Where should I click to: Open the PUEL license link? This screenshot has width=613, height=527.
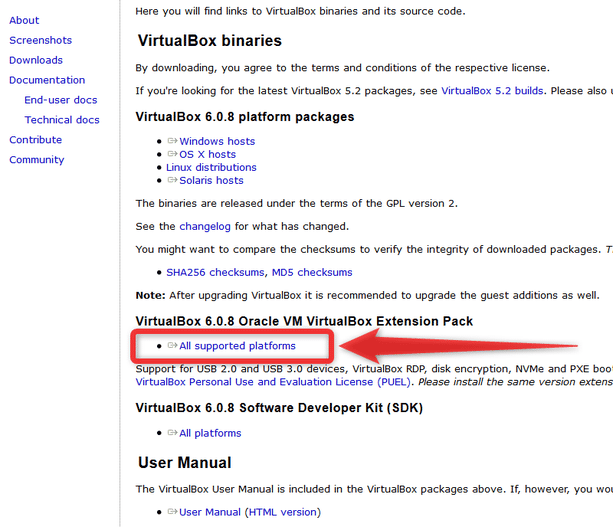coord(273,382)
